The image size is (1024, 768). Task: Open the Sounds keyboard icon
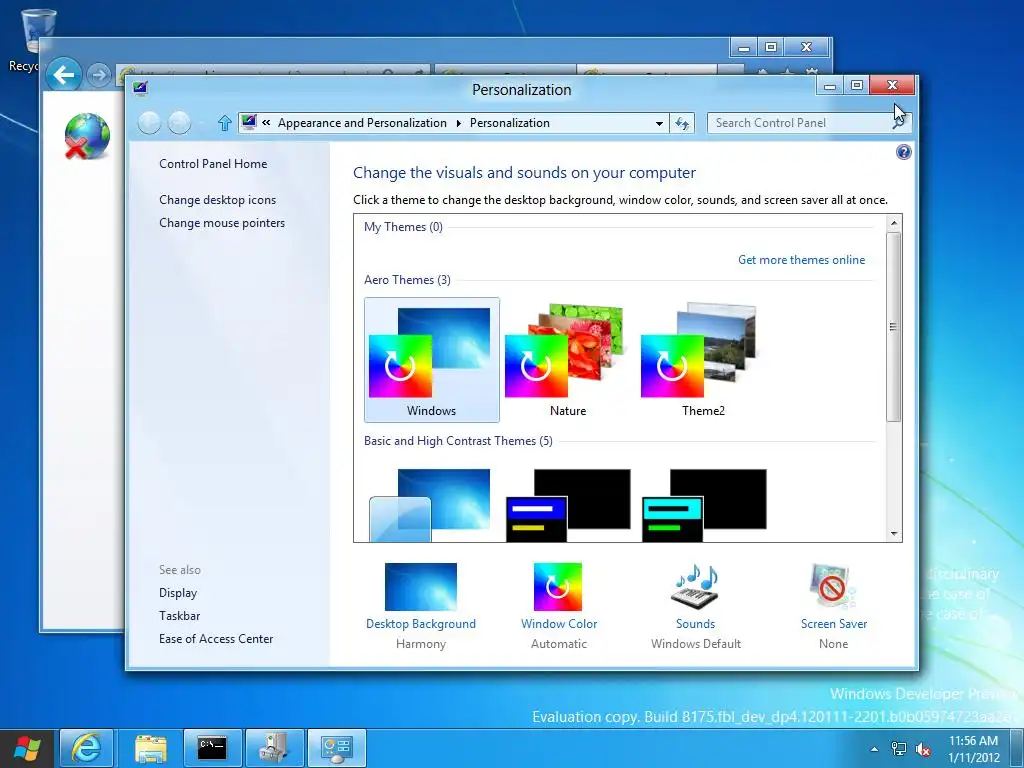click(x=696, y=585)
